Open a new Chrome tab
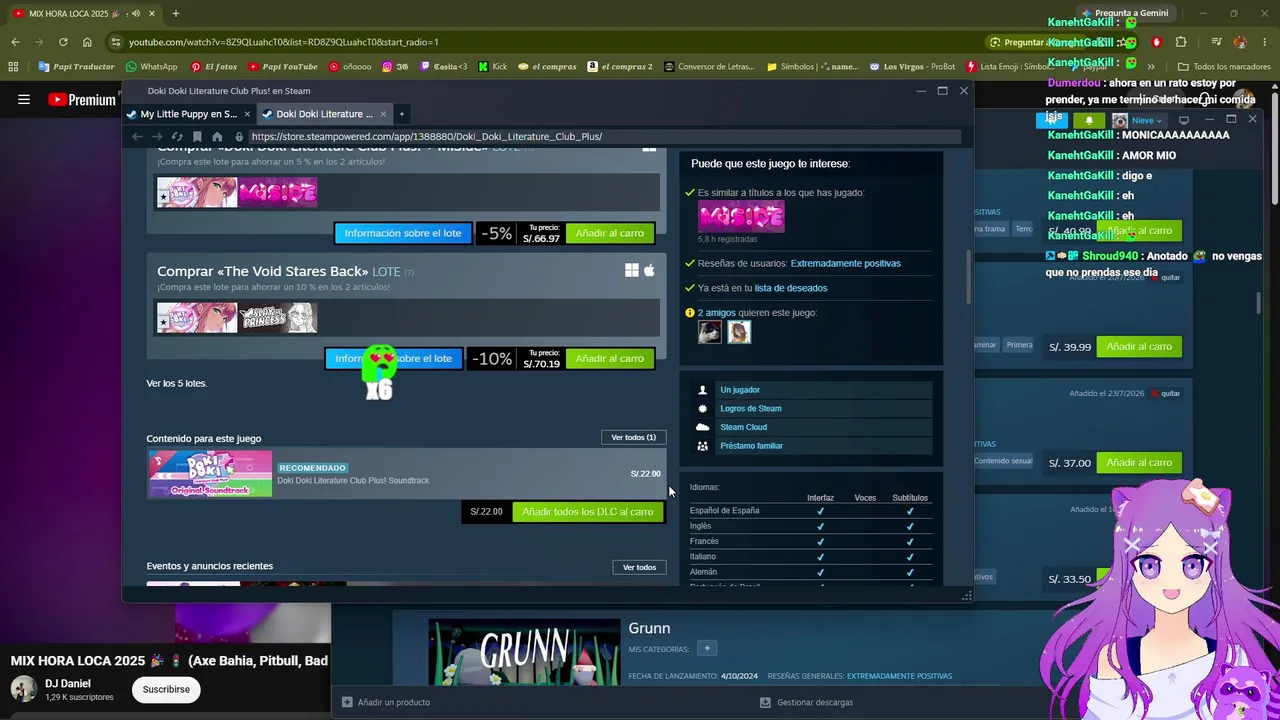The image size is (1280, 720). (175, 14)
